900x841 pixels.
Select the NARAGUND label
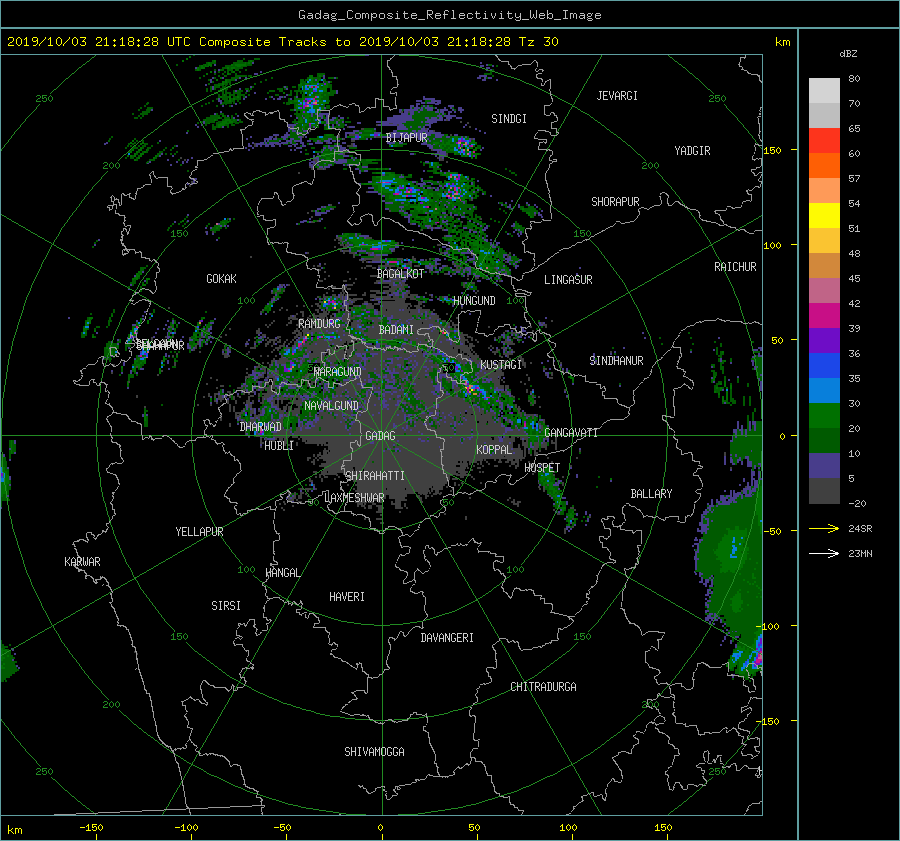338,372
